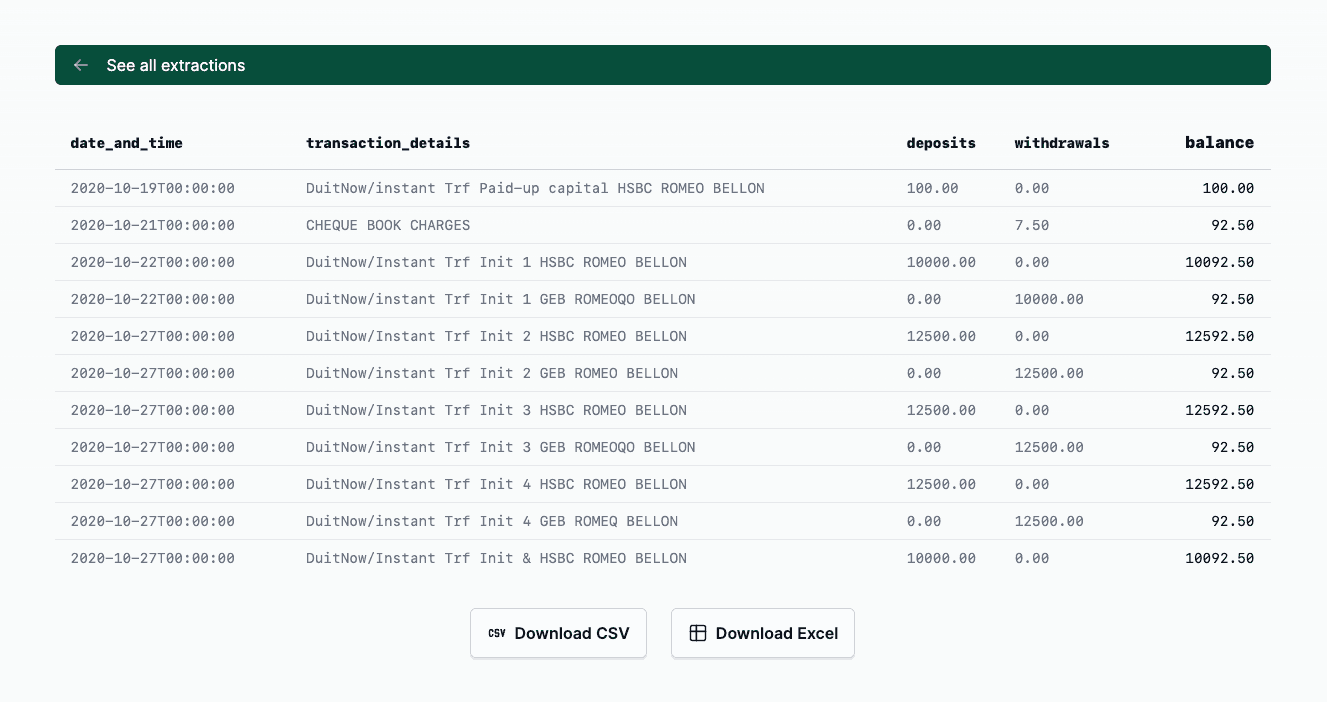Select the transaction_details column header
The width and height of the screenshot is (1327, 702).
coord(388,143)
